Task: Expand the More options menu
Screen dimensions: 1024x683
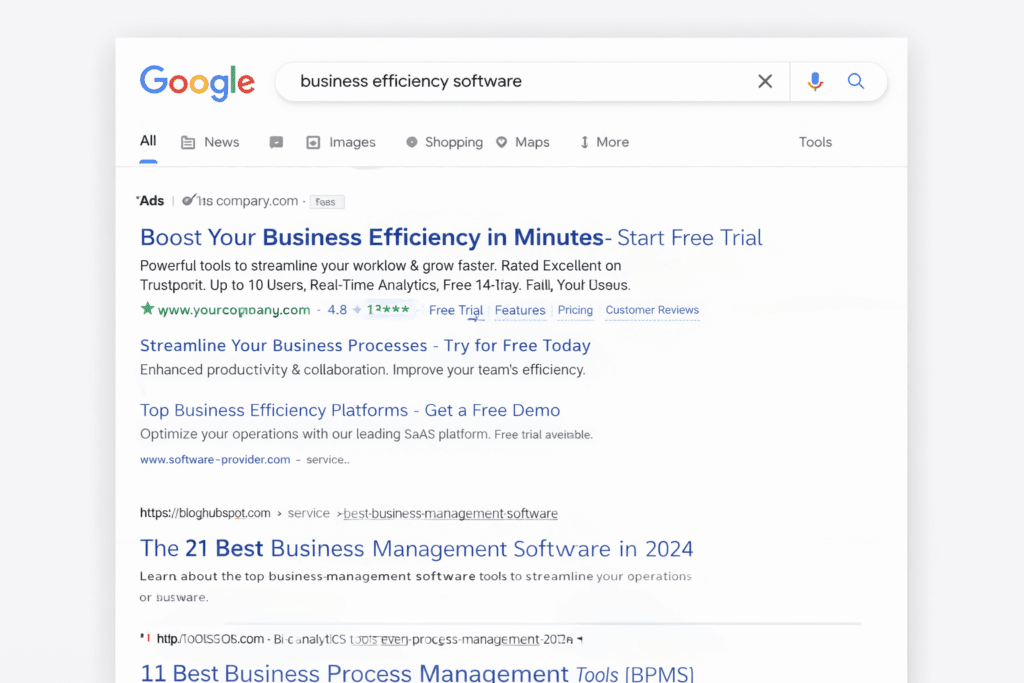Action: 604,142
